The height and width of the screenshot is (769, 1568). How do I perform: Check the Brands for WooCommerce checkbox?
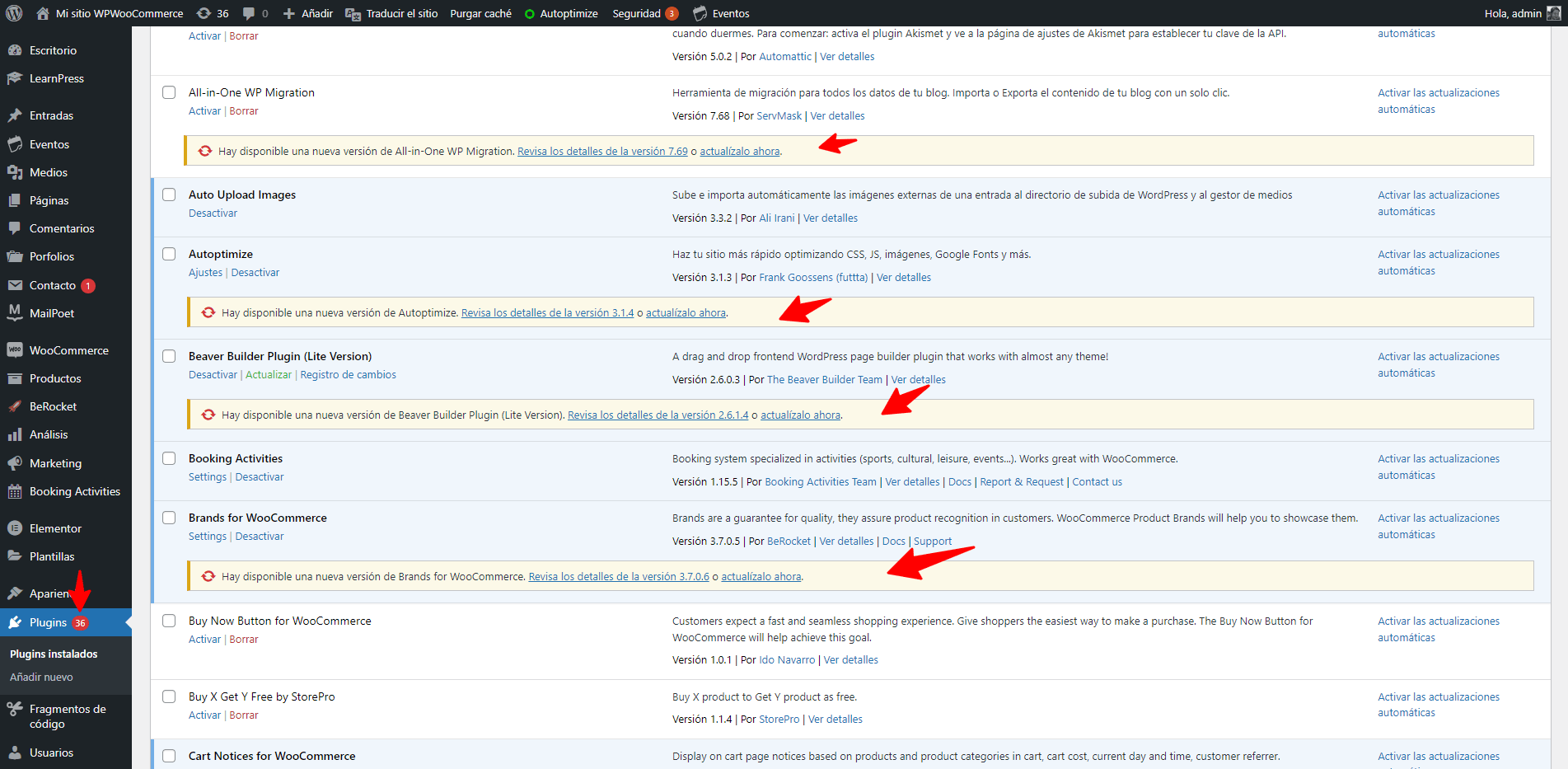coord(169,518)
